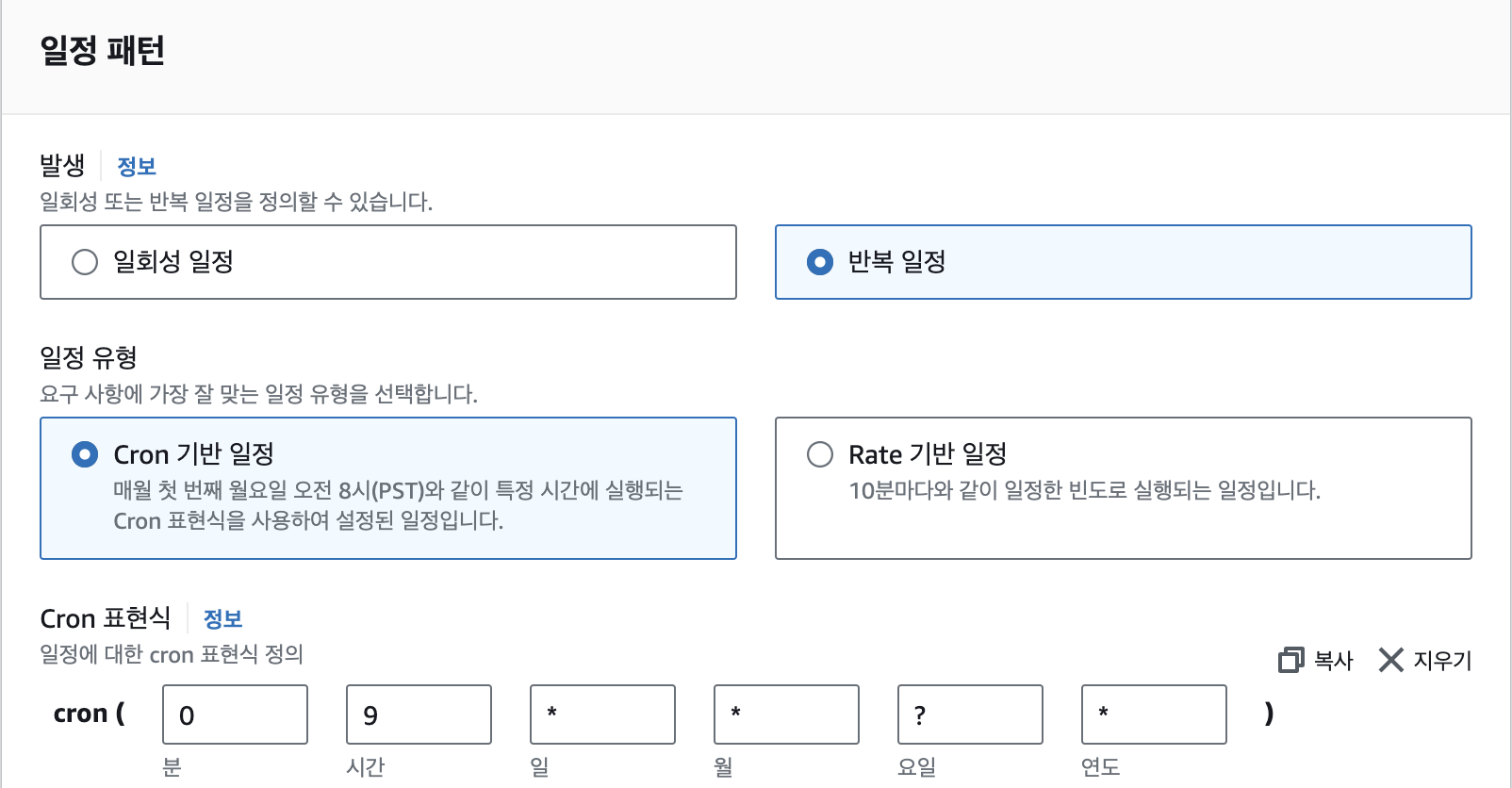
Task: Click the Cron 기반 일정 description text
Action: click(x=398, y=505)
